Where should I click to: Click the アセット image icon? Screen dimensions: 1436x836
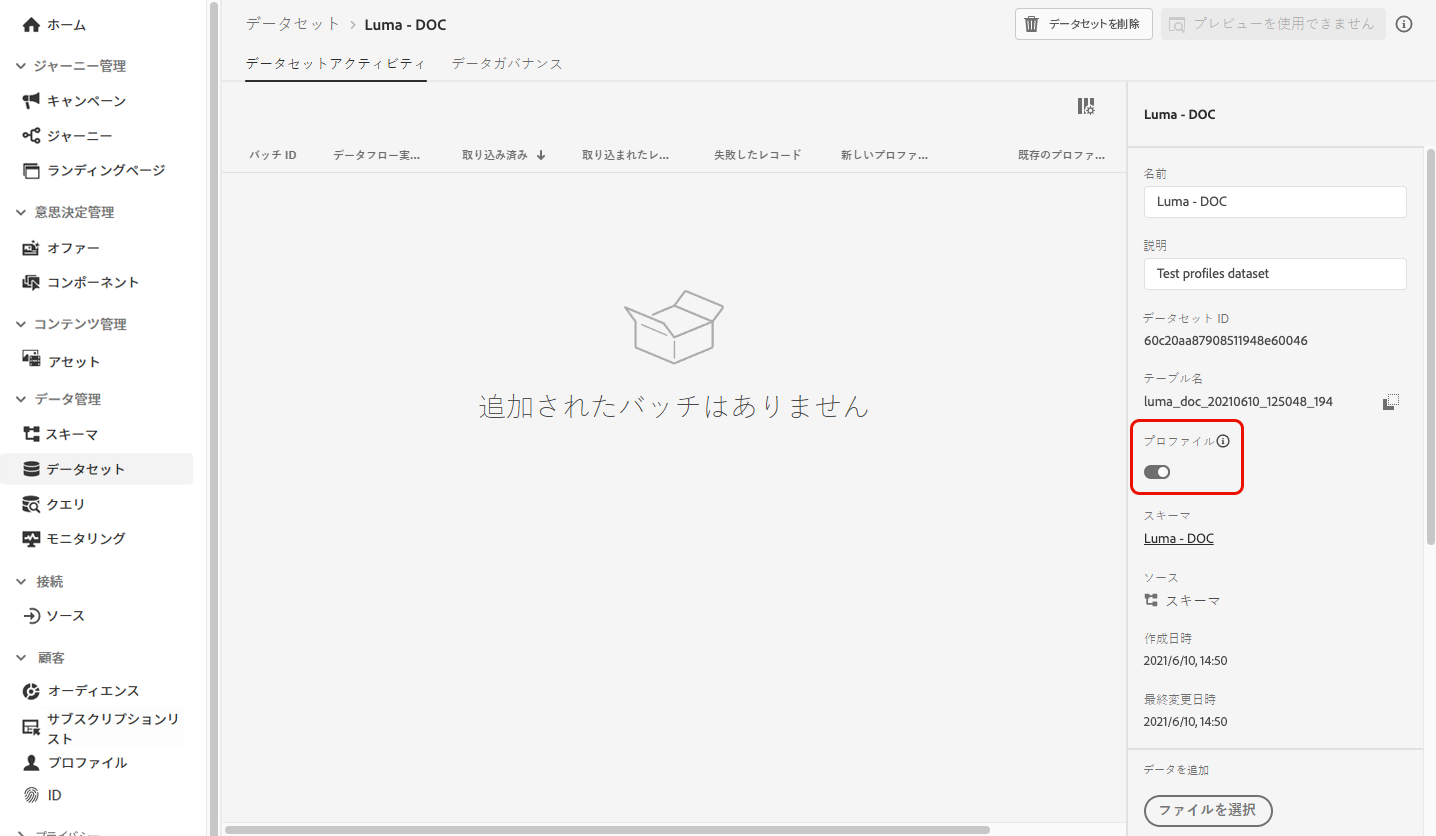click(31, 361)
